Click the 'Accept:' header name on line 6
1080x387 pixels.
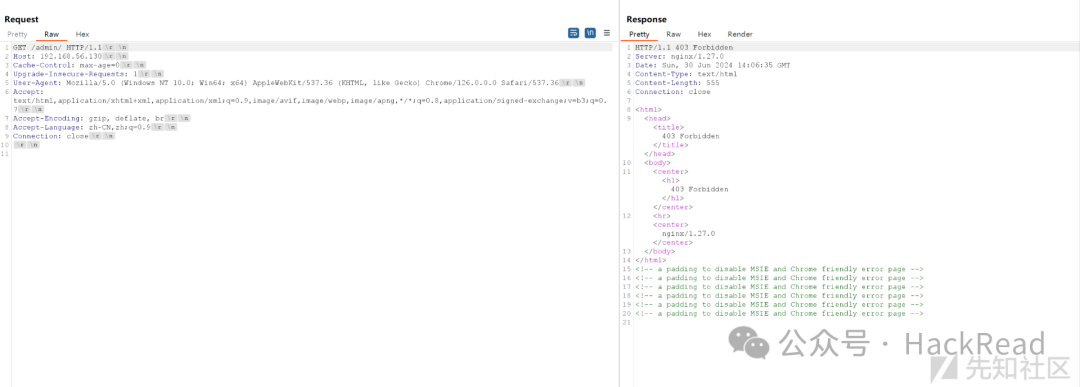point(28,92)
